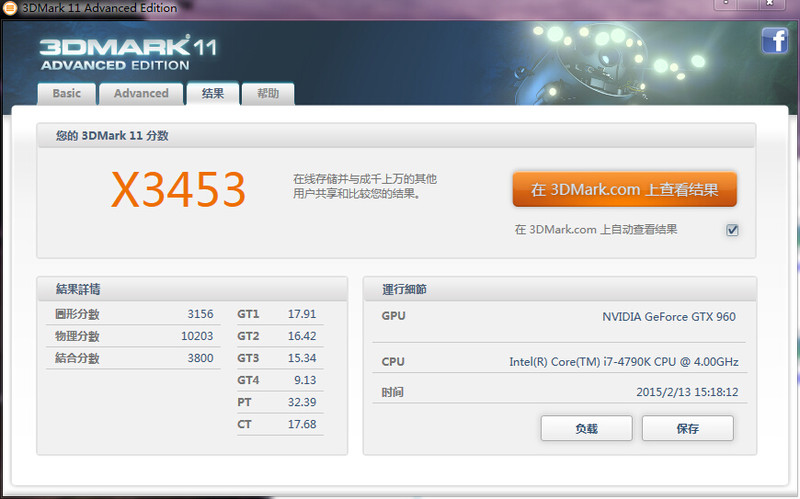Select the GT3 result 15.34
This screenshot has height=499, width=800.
(x=302, y=358)
